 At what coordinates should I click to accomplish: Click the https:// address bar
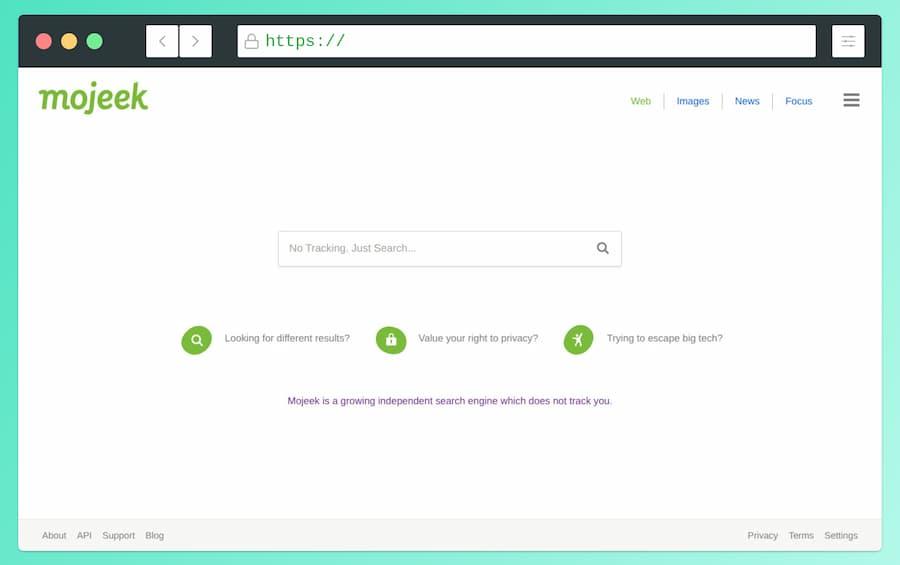pyautogui.click(x=526, y=41)
